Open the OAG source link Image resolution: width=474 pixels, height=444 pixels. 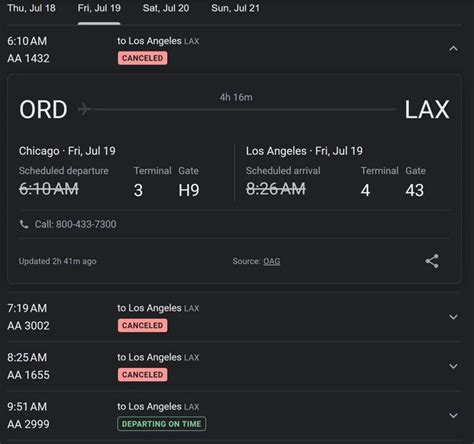click(272, 261)
